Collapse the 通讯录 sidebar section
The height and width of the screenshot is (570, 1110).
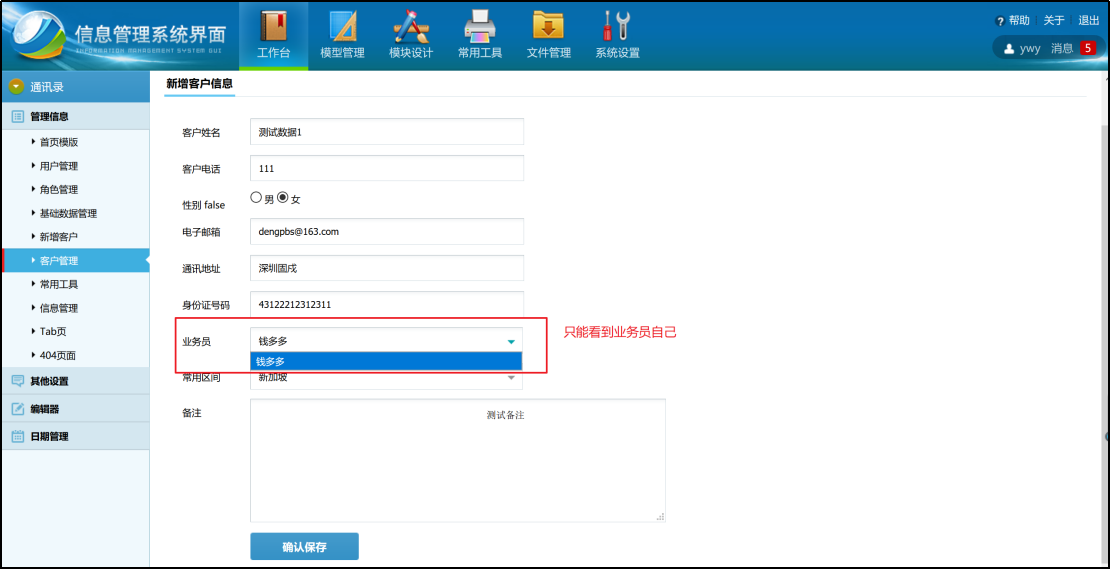(x=75, y=87)
